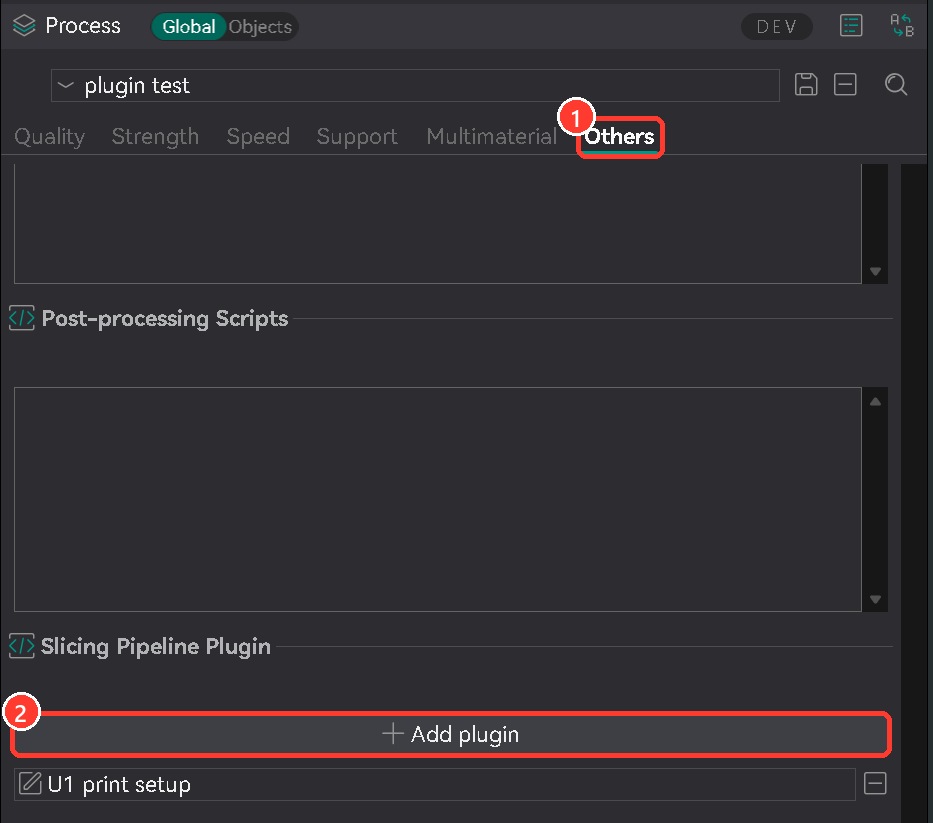This screenshot has width=933, height=823.
Task: Open the 'plugin test' preset dropdown
Action: (415, 86)
